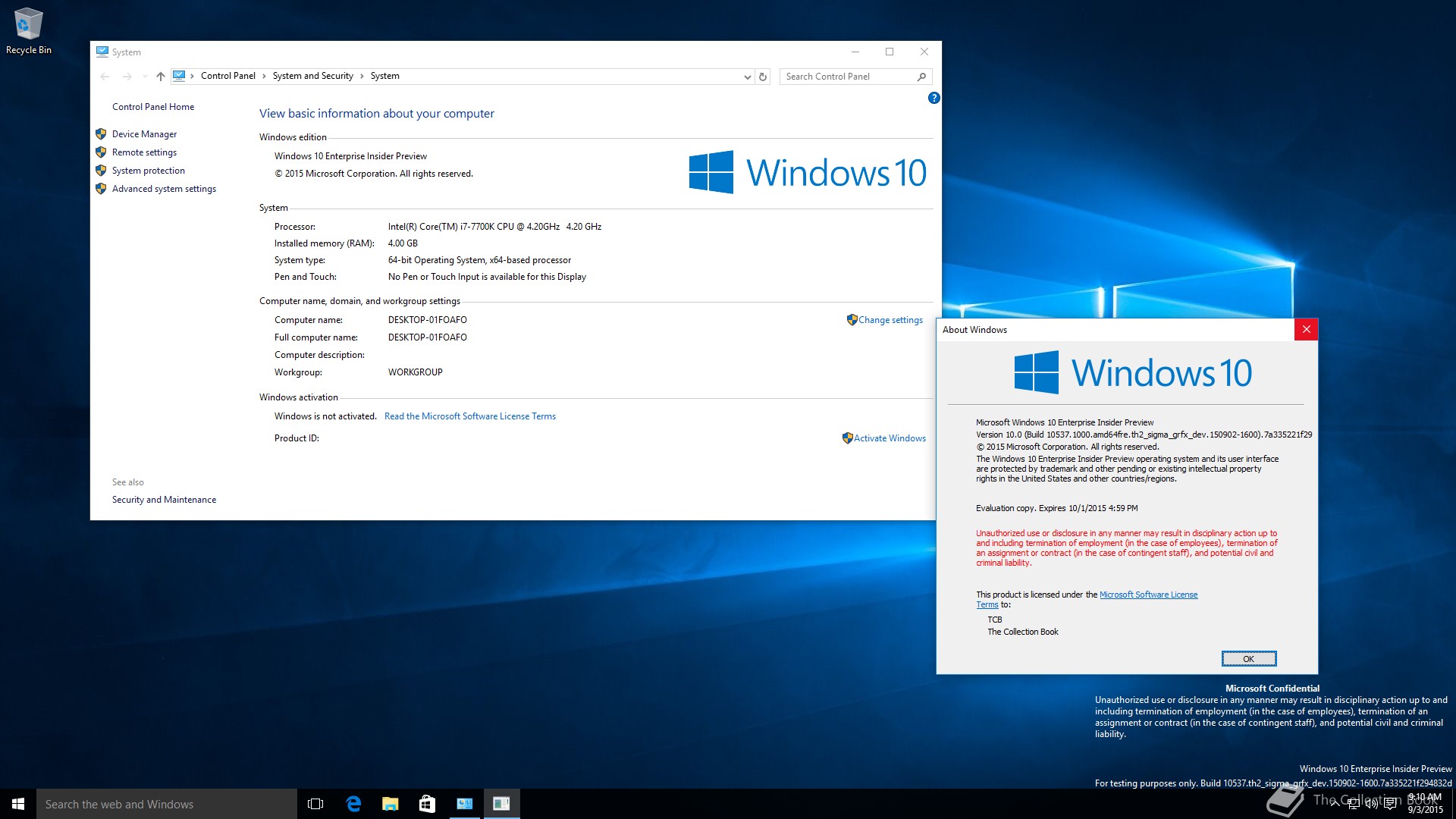Click shield icon next to Activate Windows

pyautogui.click(x=847, y=438)
